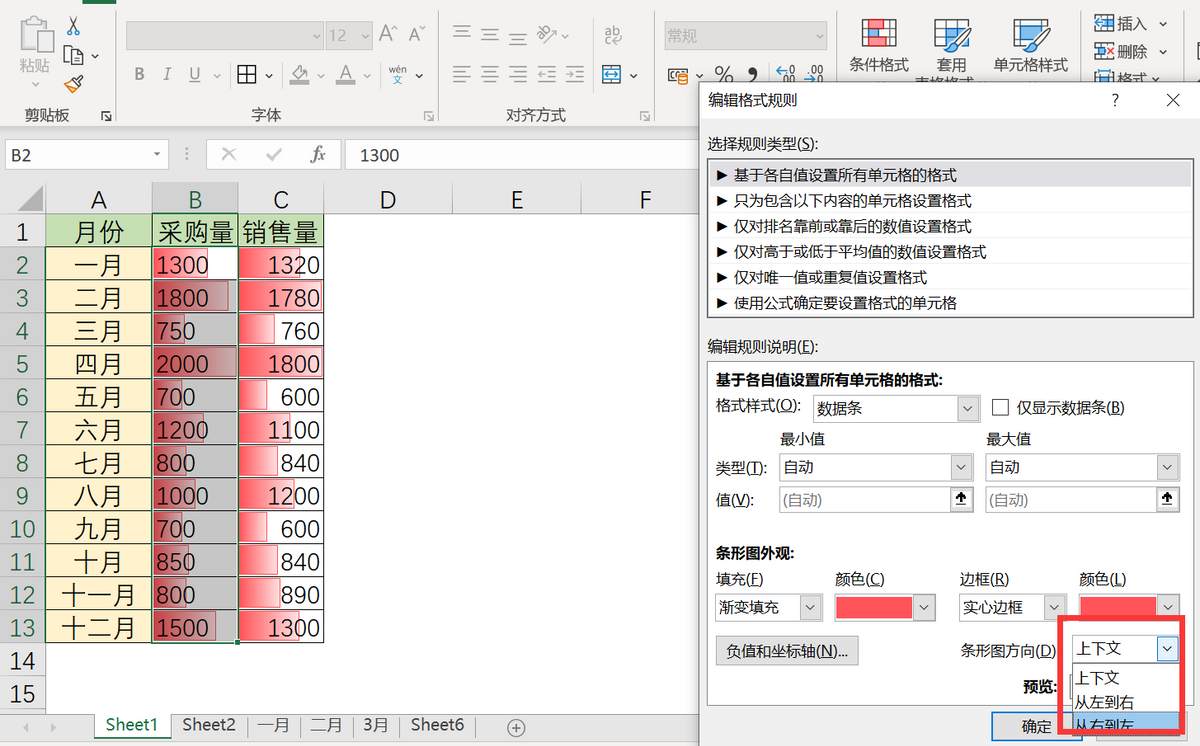The width and height of the screenshot is (1200, 746).
Task: Select the Format Painter brush icon
Action: pos(73,84)
